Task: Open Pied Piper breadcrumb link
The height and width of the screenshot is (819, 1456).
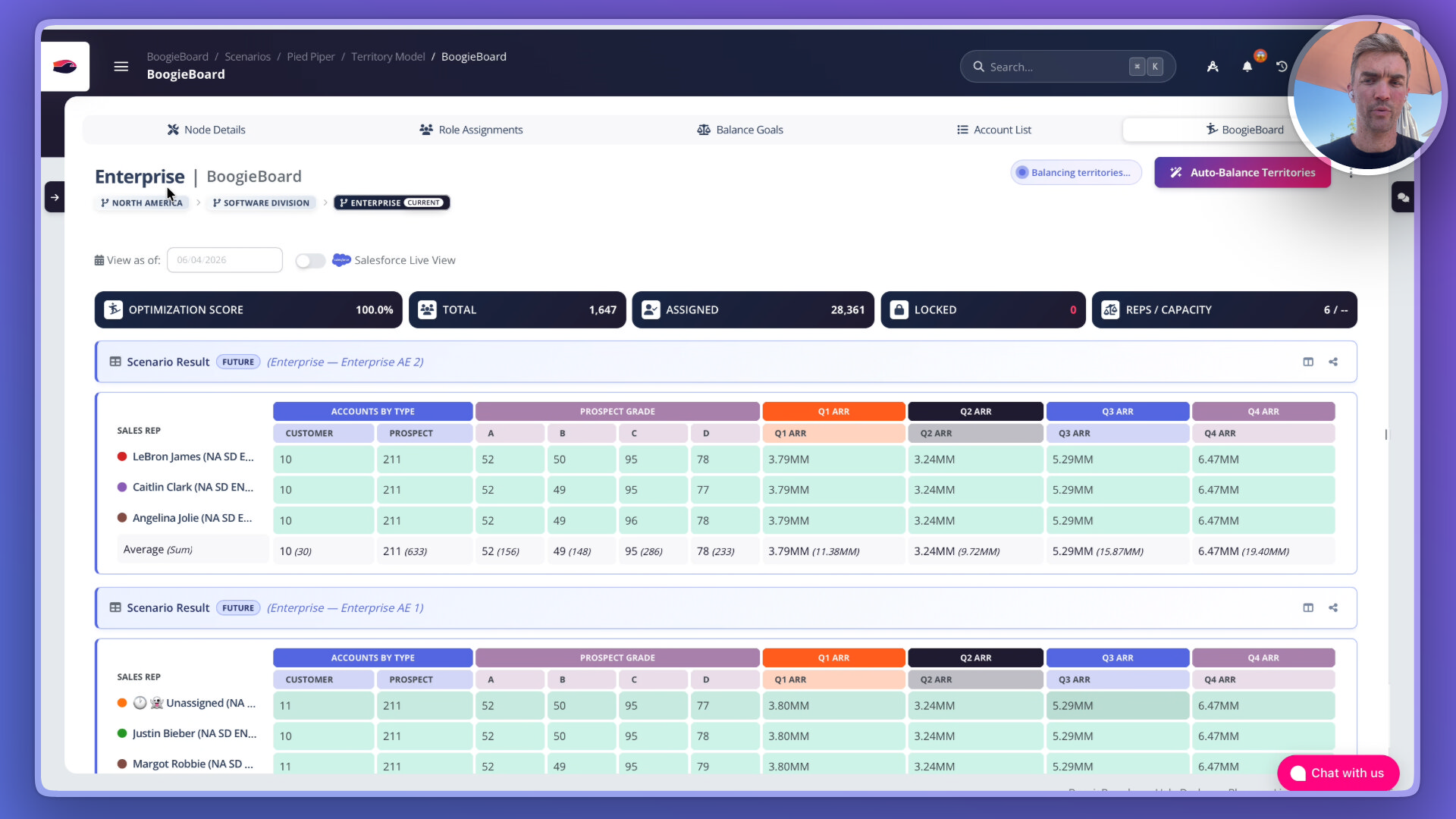Action: tap(311, 57)
